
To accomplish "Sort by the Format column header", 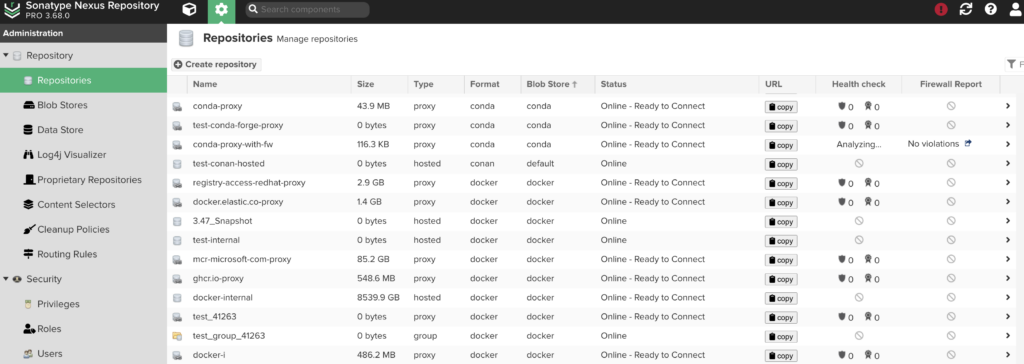I will pyautogui.click(x=492, y=84).
